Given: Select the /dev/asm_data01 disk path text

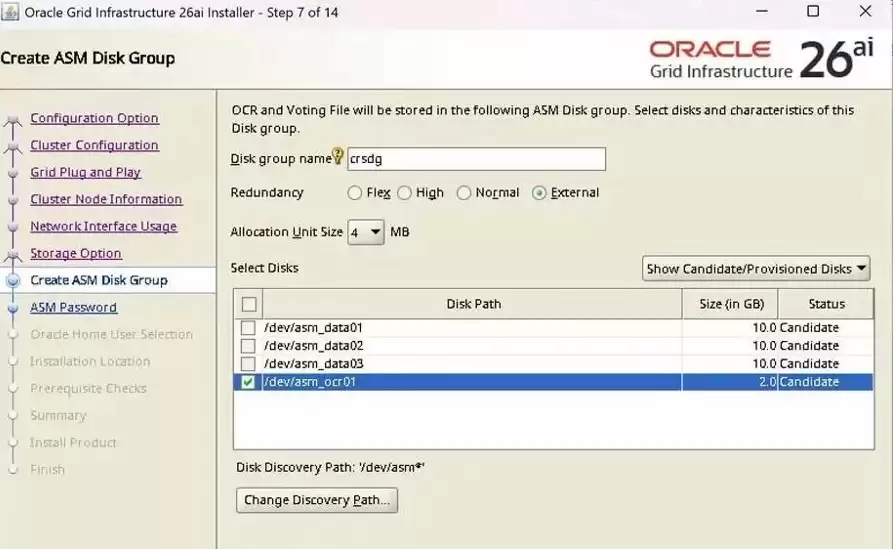Looking at the screenshot, I should tap(313, 328).
